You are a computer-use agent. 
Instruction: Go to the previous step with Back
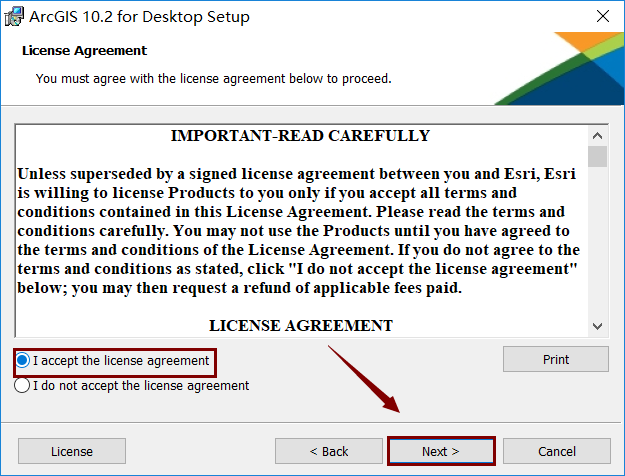[329, 451]
